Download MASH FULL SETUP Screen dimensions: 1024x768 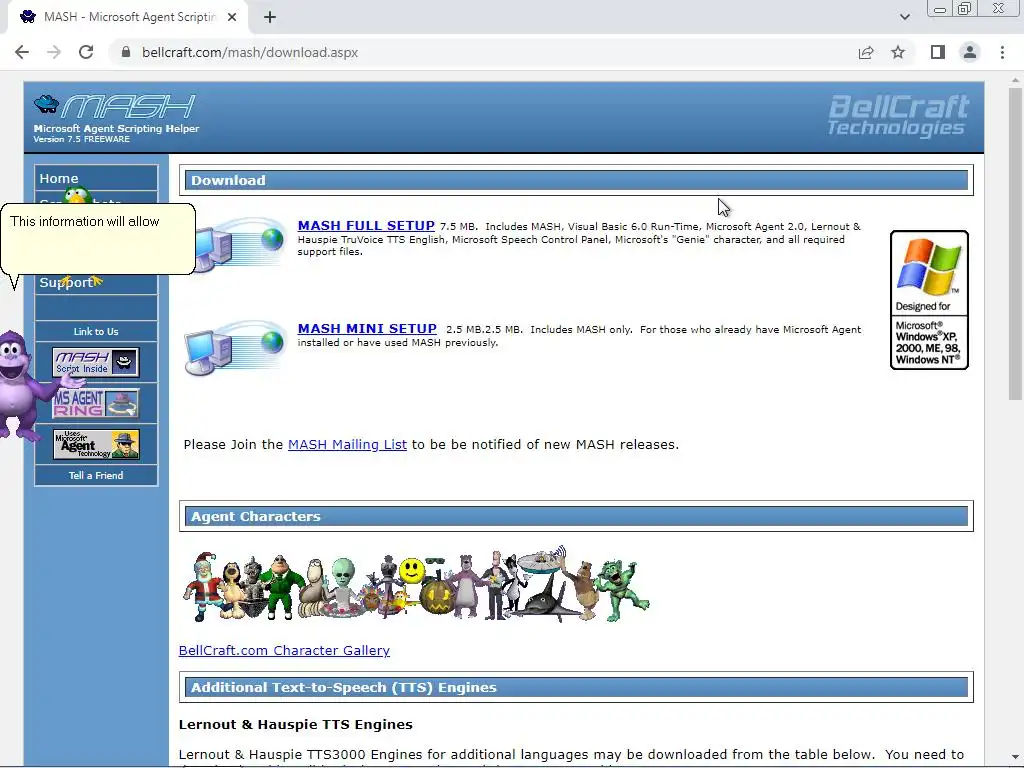click(x=366, y=225)
